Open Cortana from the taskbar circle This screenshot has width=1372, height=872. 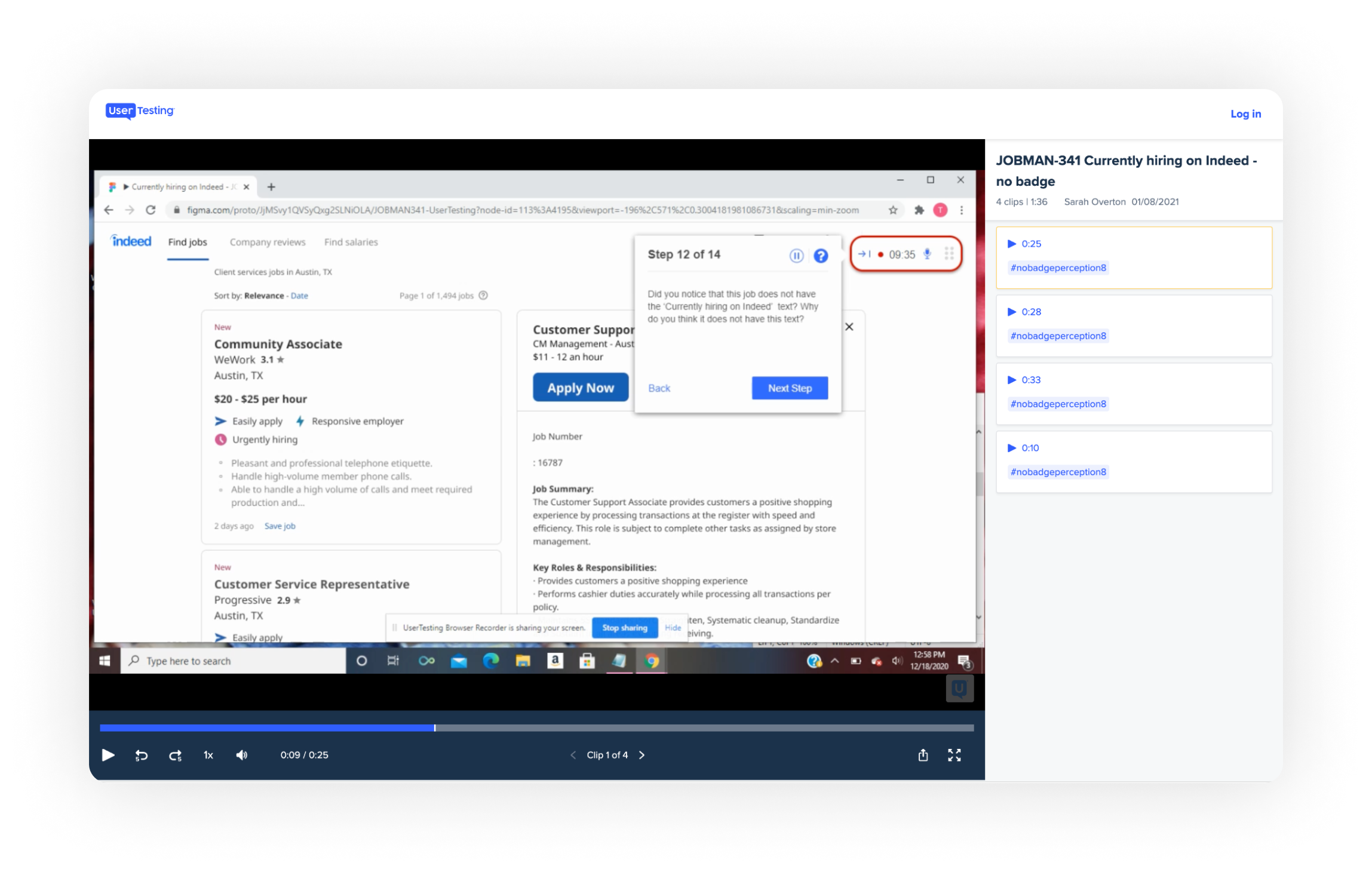tap(361, 661)
